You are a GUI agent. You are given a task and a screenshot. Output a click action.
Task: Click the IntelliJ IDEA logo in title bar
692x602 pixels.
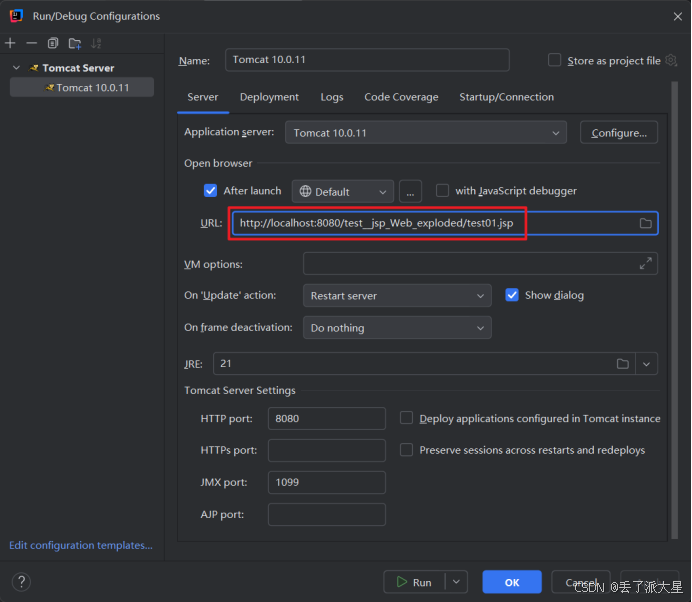click(16, 16)
